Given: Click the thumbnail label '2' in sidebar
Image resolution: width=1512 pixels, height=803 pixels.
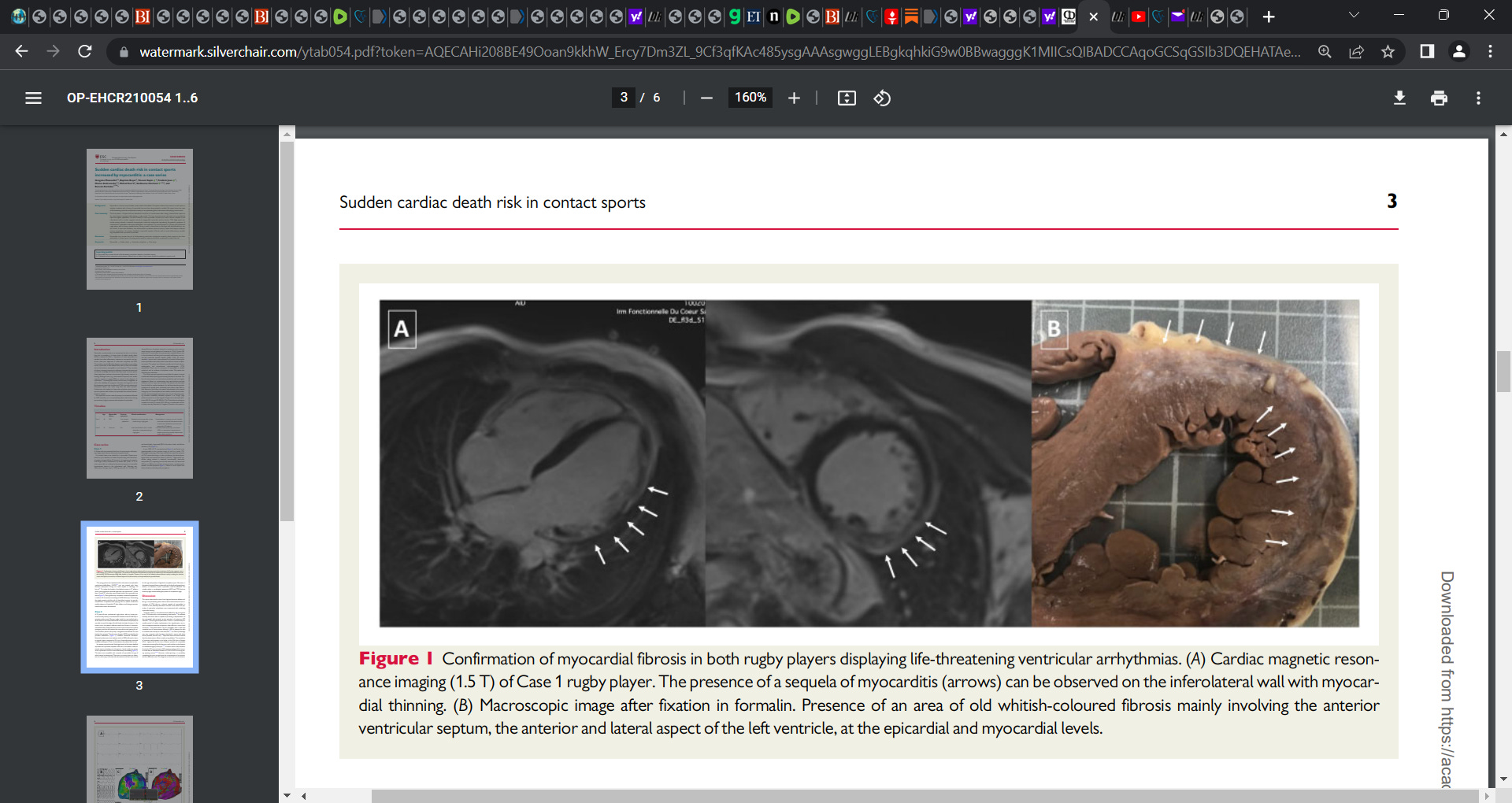Looking at the screenshot, I should [139, 496].
